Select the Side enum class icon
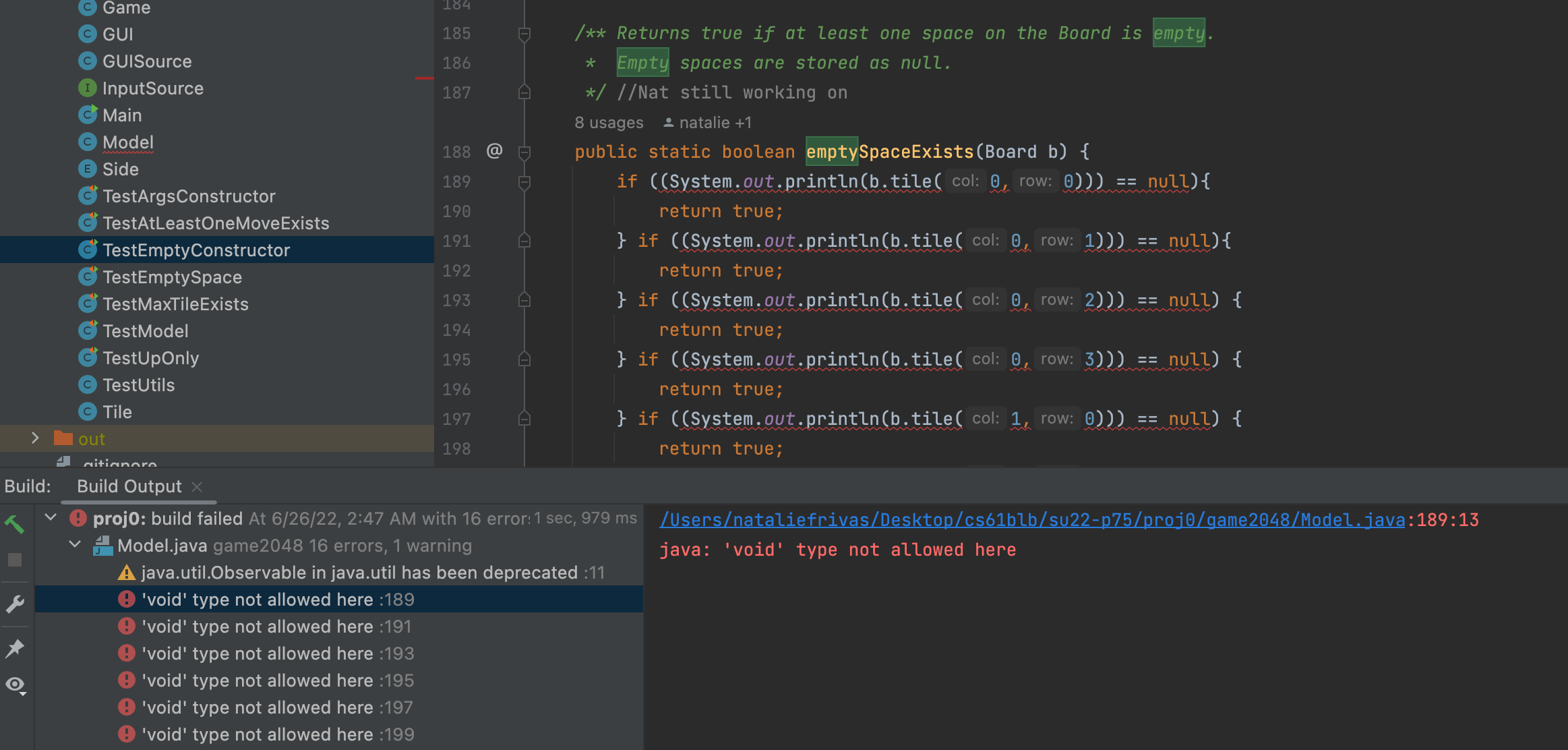The width and height of the screenshot is (1568, 750). coord(87,169)
